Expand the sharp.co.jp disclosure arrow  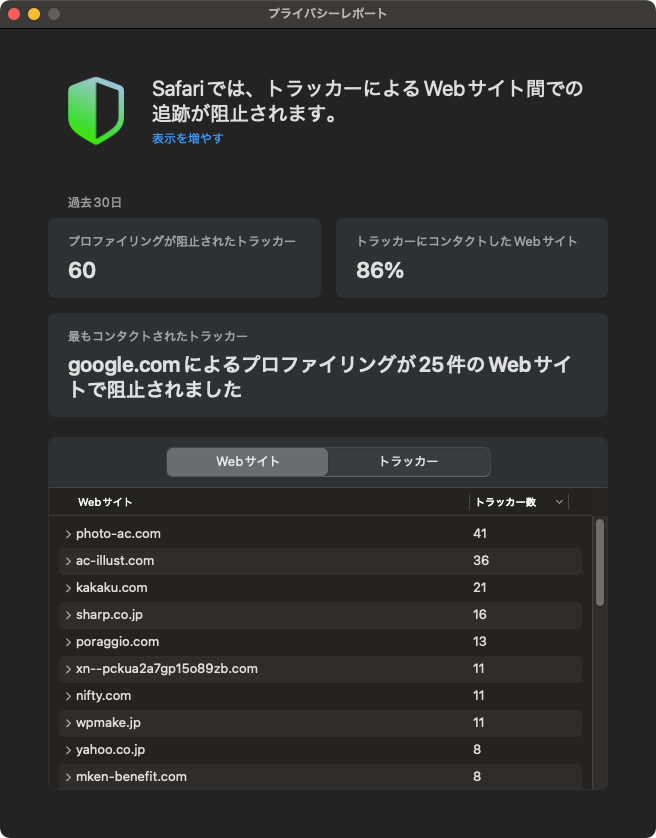click(68, 615)
